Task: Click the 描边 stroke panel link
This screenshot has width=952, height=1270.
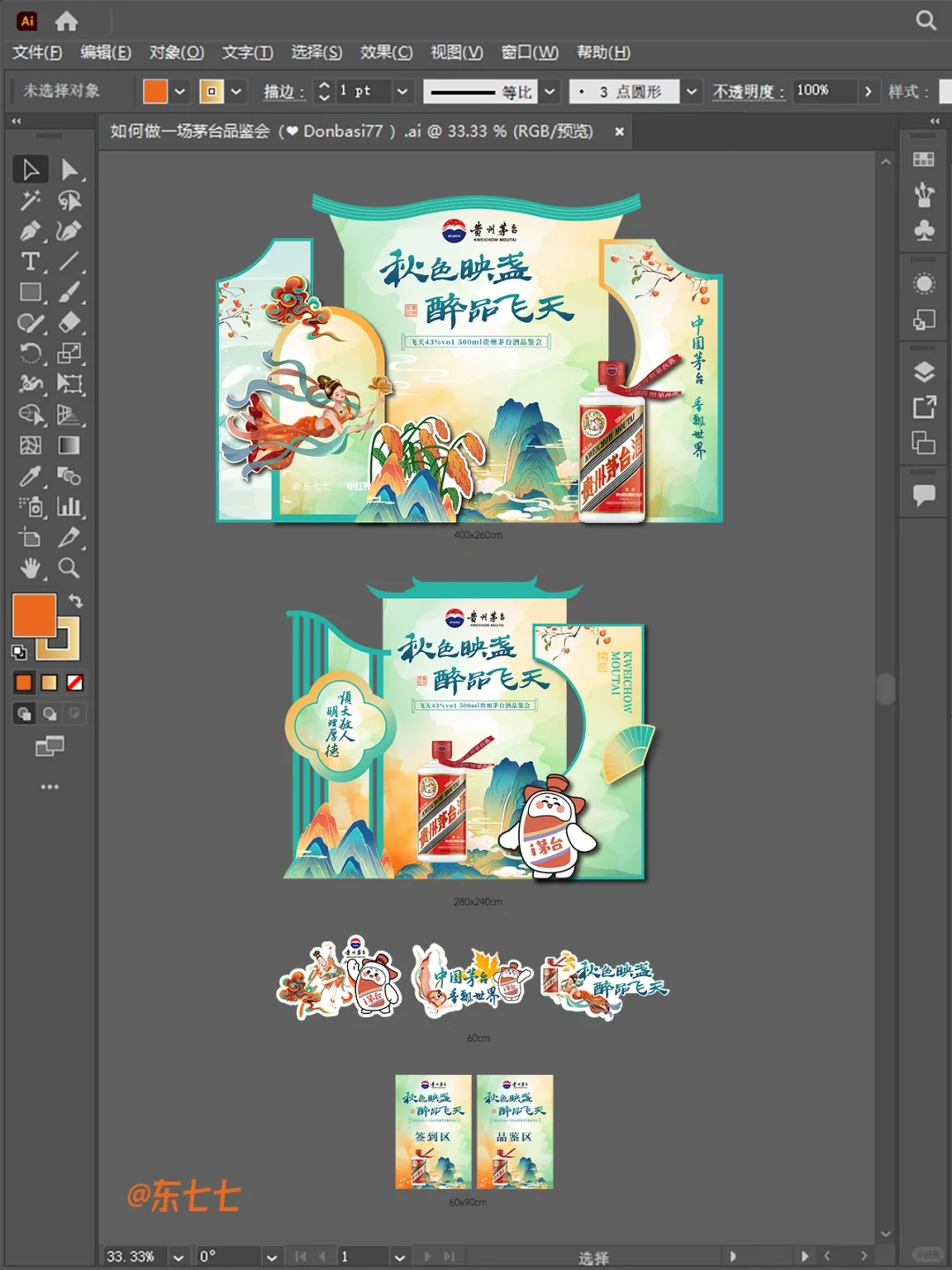Action: (x=284, y=92)
